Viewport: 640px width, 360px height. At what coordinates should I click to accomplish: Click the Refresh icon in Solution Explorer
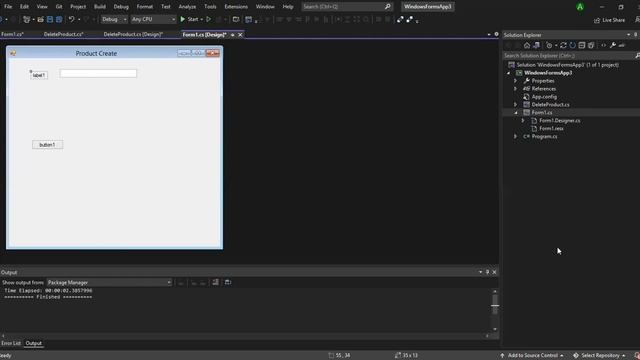[573, 45]
